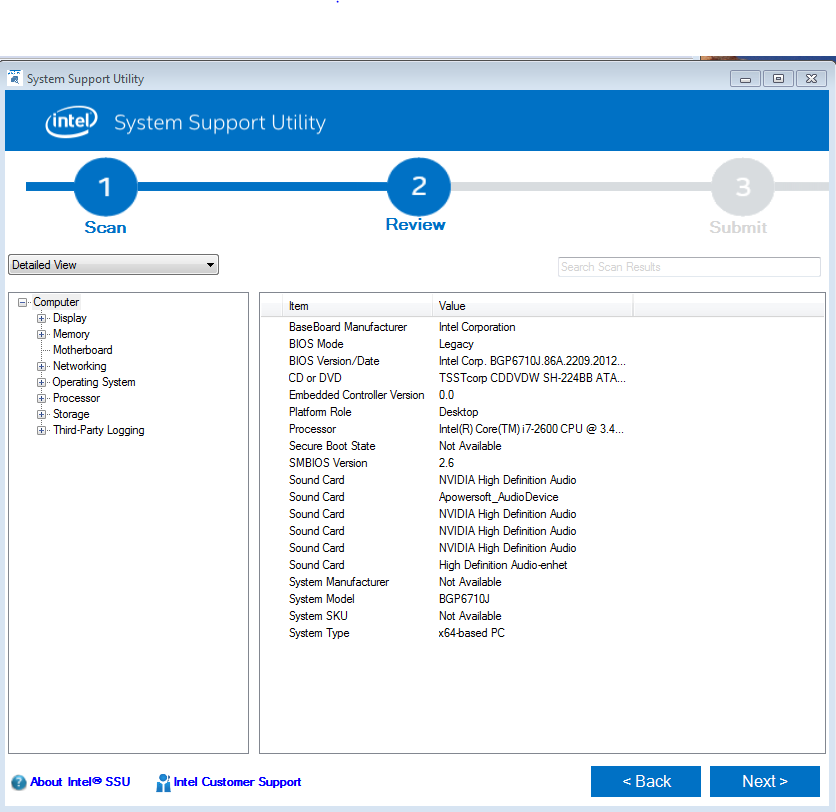The width and height of the screenshot is (836, 812).
Task: Click the Search Scan Results field
Action: click(x=688, y=267)
